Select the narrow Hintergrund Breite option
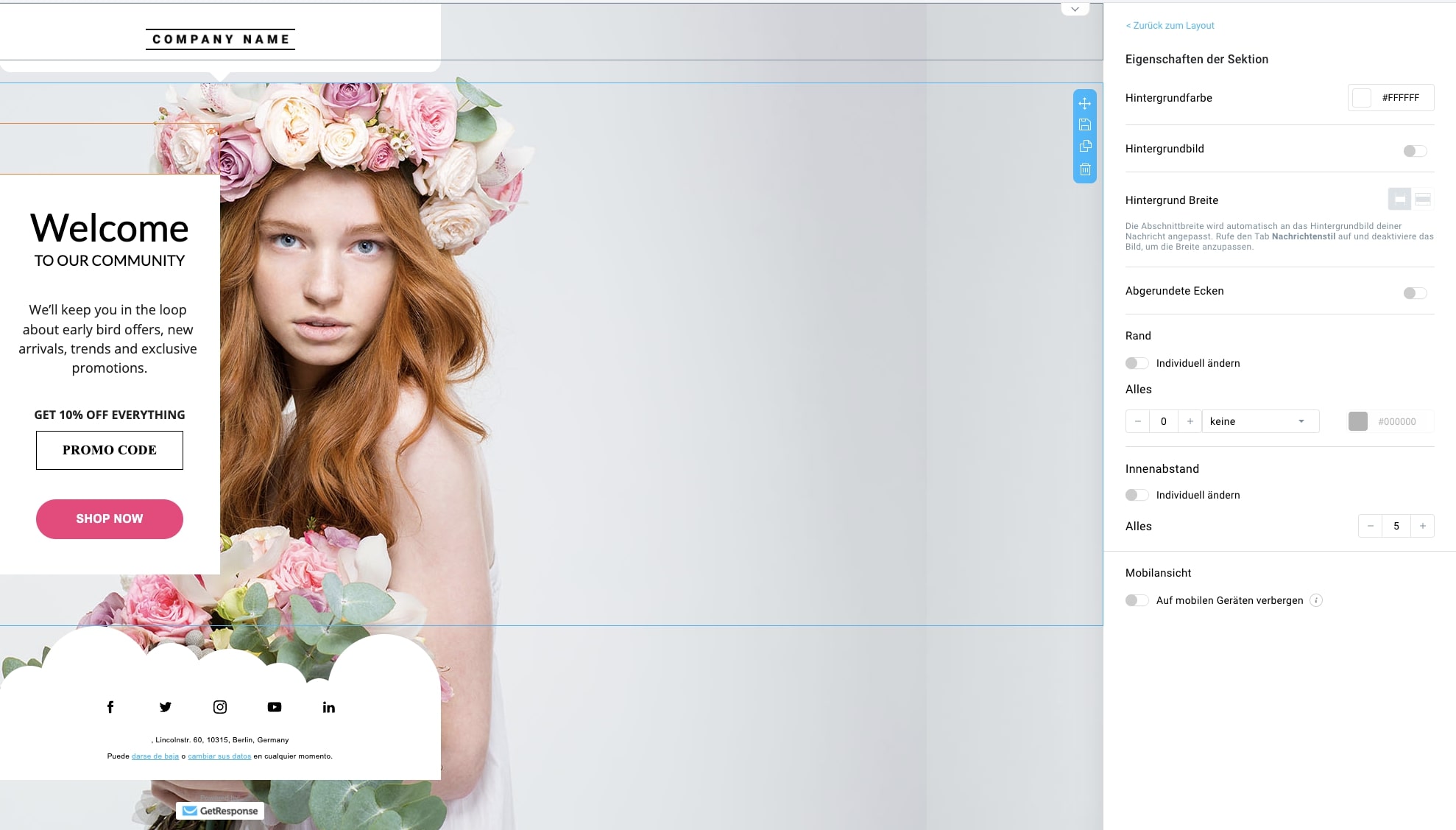The image size is (1456, 830). click(x=1399, y=199)
